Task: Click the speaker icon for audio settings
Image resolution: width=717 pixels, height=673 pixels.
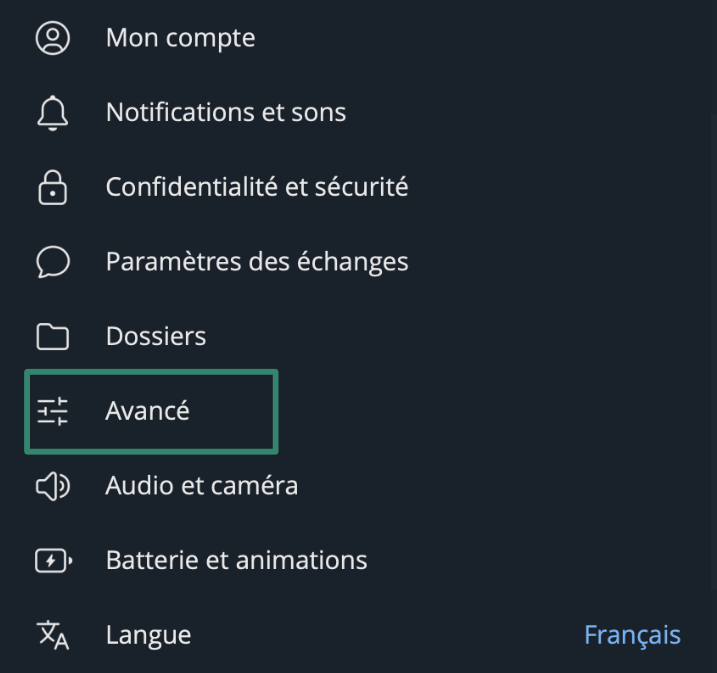Action: (53, 486)
